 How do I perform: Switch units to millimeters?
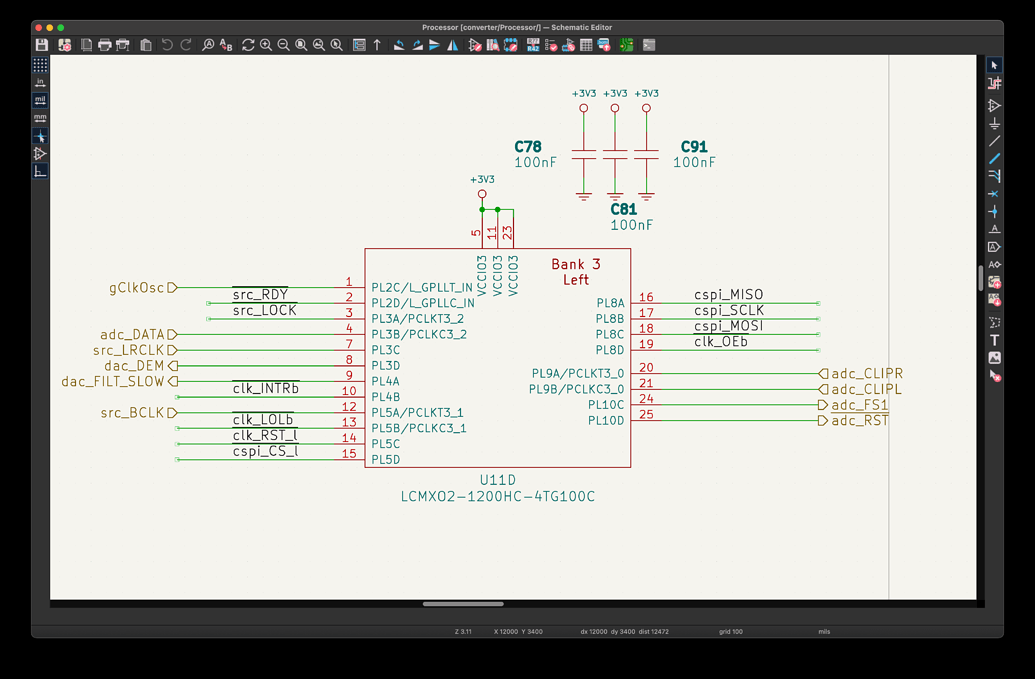point(40,118)
